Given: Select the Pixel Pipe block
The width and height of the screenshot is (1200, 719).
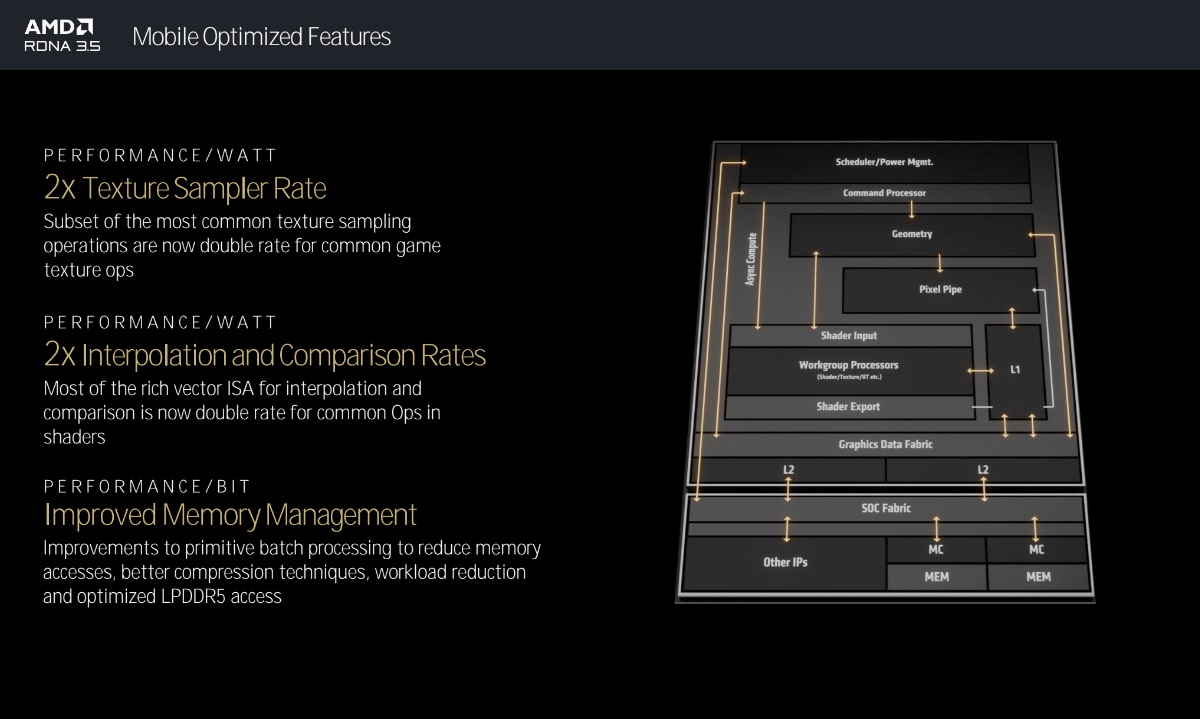Looking at the screenshot, I should click(x=940, y=290).
